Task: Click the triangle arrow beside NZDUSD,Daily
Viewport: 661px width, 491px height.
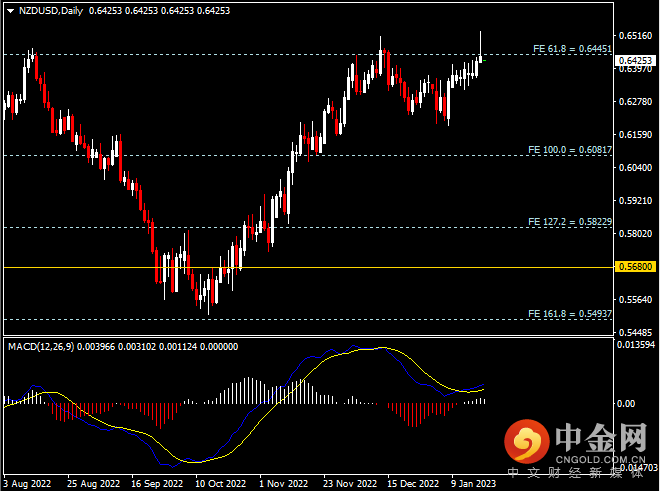Action: click(8, 10)
